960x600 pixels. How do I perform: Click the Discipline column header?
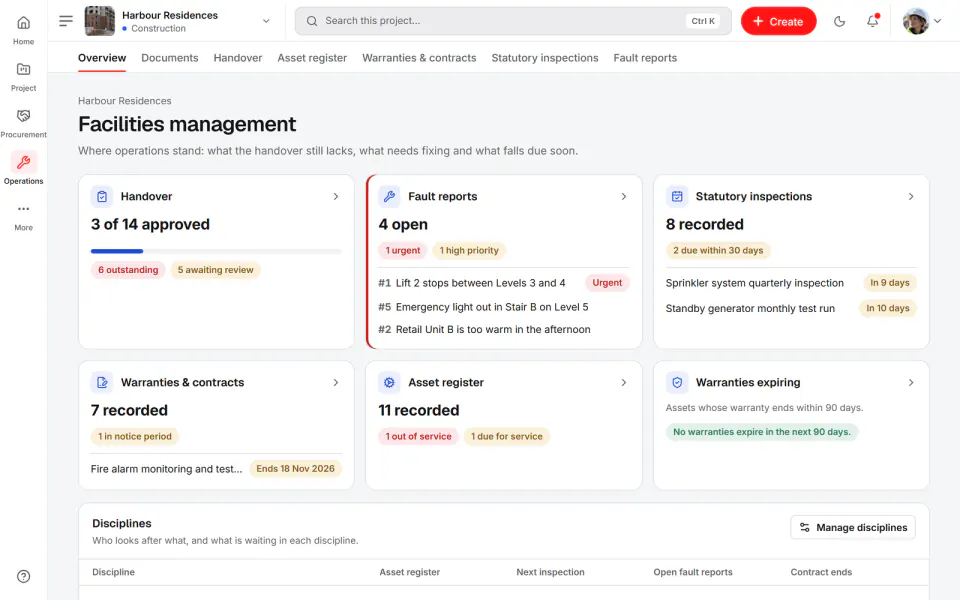coord(113,572)
